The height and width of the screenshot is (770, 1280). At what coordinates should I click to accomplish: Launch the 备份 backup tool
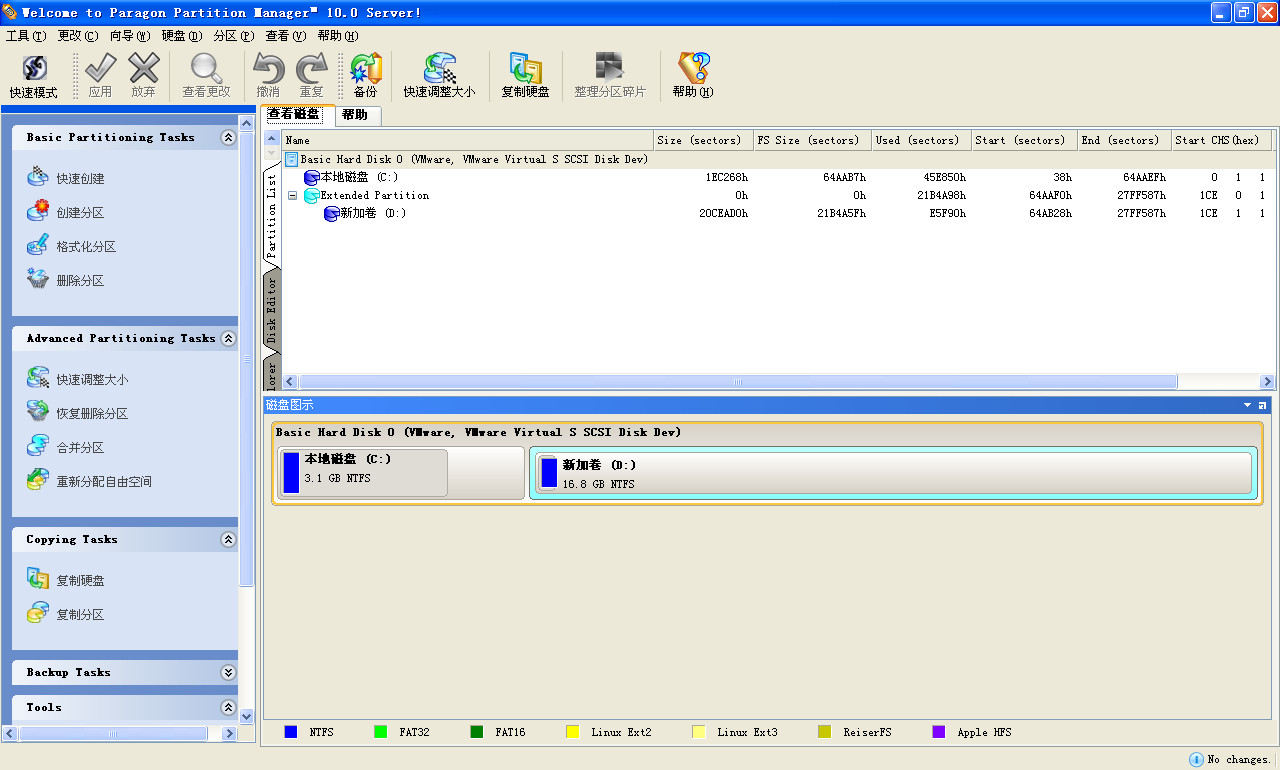coord(365,76)
